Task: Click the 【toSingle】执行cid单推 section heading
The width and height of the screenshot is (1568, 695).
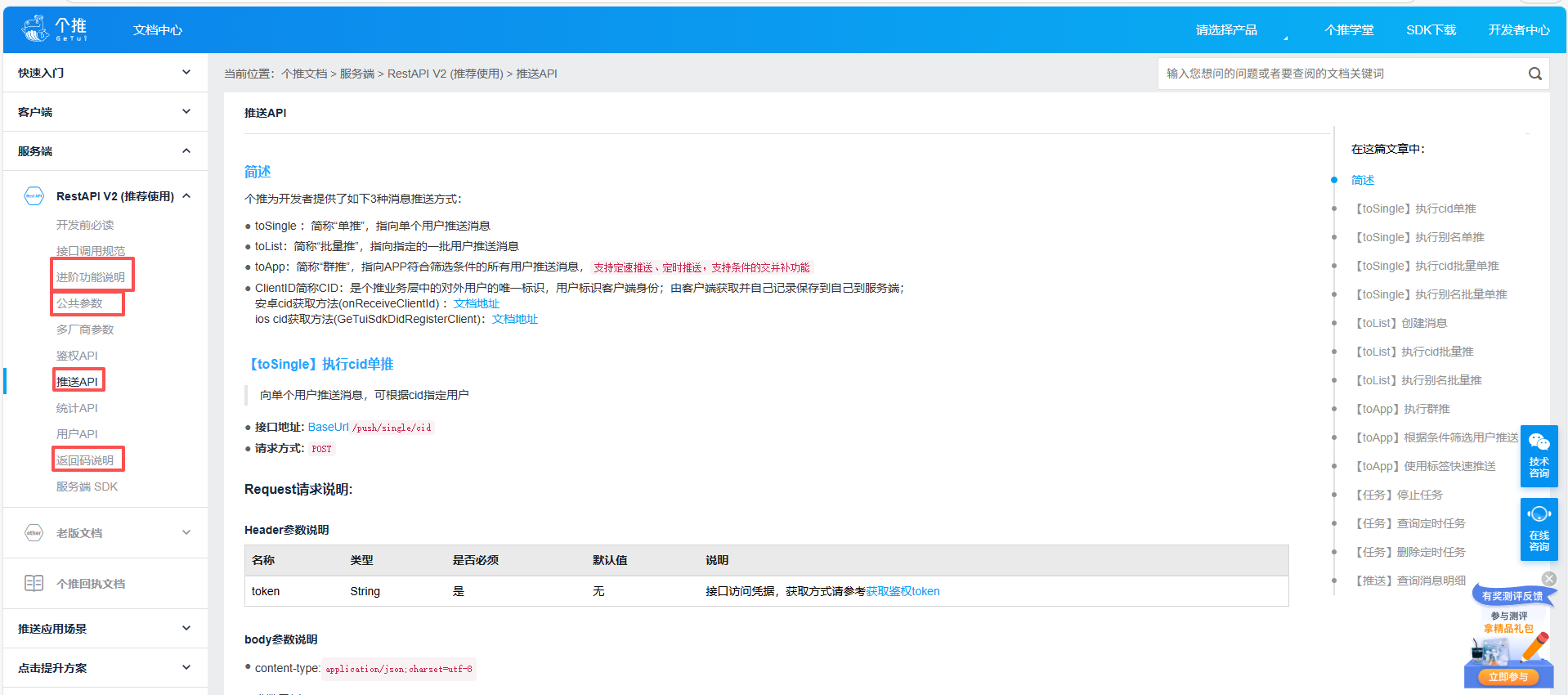Action: click(x=319, y=364)
